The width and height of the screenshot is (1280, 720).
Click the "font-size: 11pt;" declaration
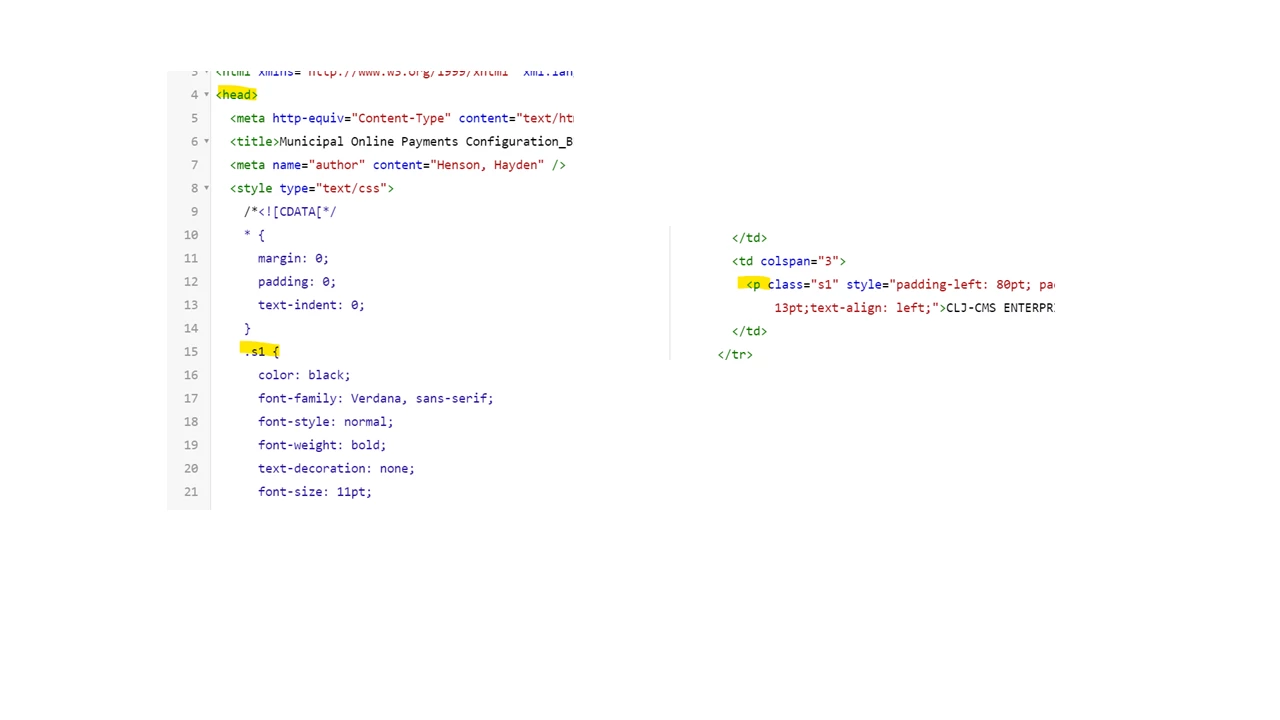[315, 491]
